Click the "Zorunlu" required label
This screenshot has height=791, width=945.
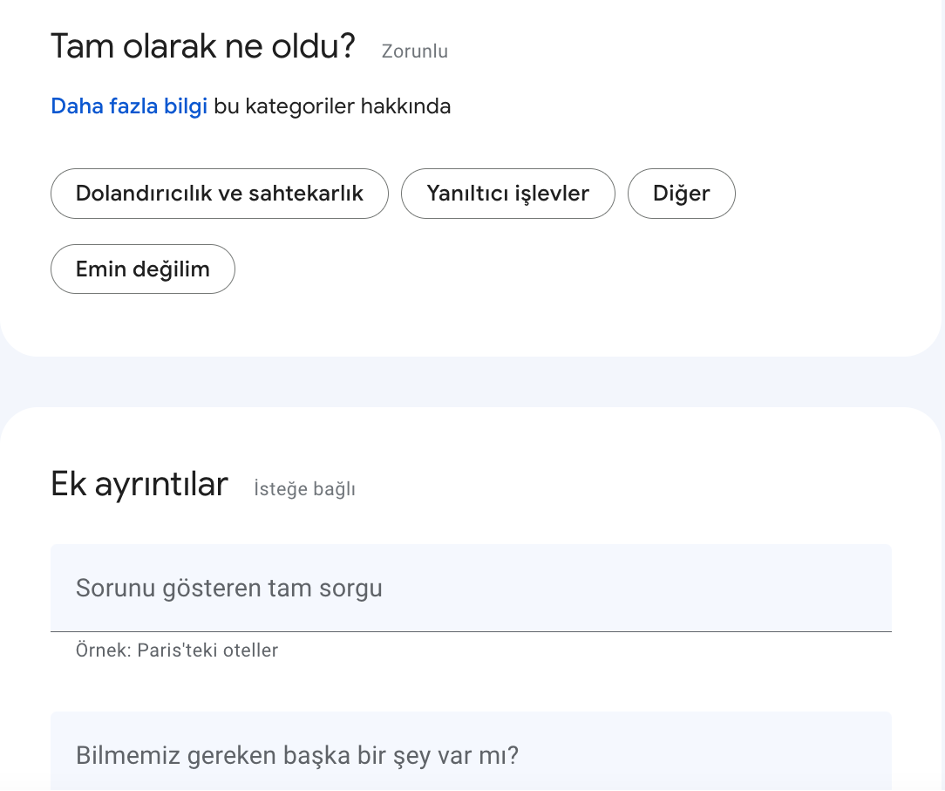pyautogui.click(x=413, y=50)
